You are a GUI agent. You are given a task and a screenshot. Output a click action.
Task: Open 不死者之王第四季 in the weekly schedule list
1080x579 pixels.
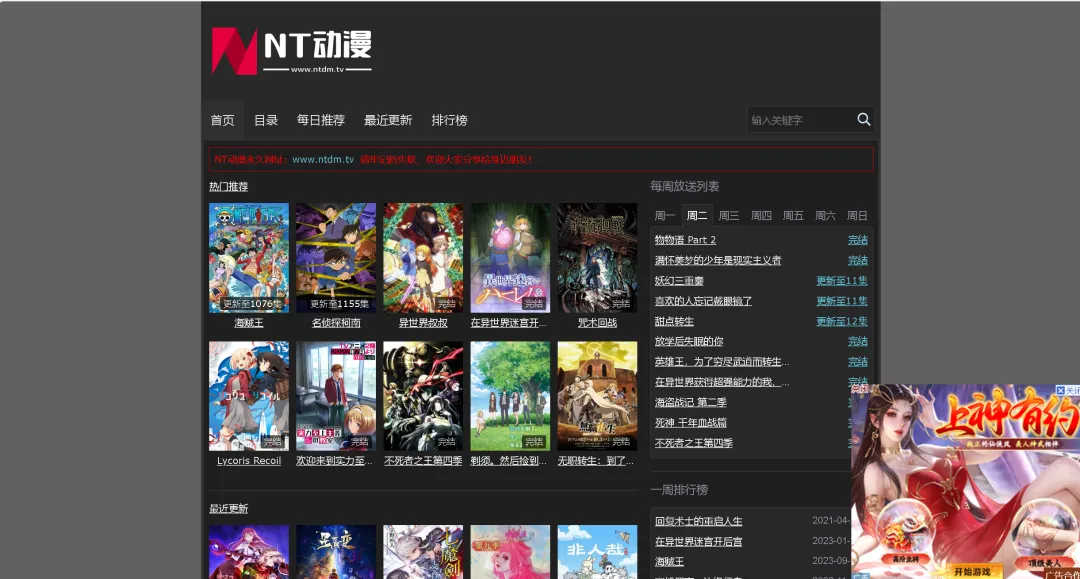(694, 443)
